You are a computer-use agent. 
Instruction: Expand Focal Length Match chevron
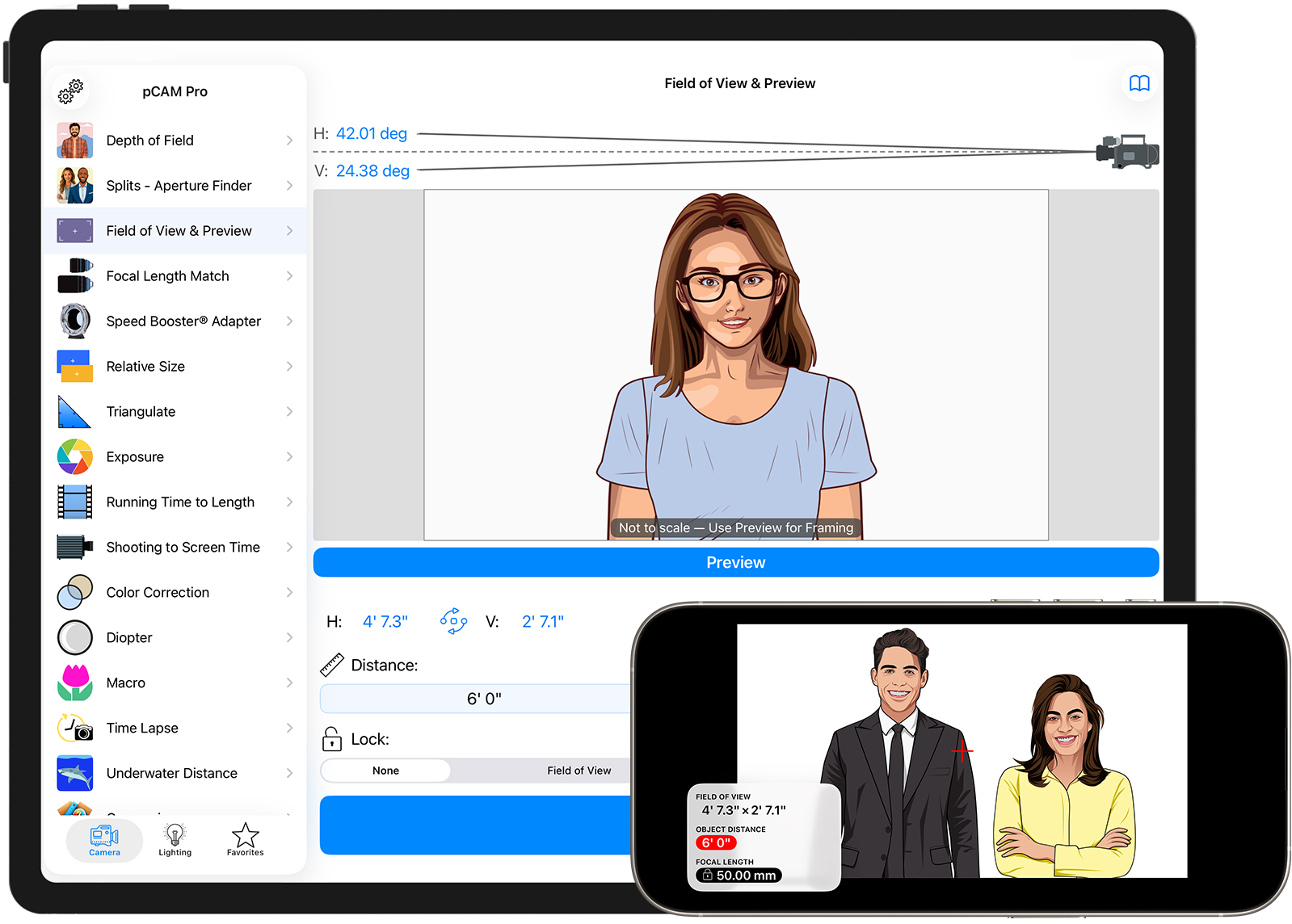click(289, 276)
